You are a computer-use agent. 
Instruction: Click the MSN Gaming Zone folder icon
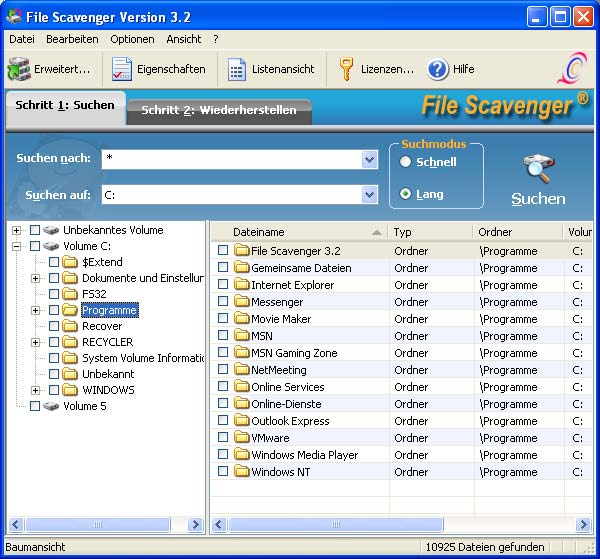point(241,352)
